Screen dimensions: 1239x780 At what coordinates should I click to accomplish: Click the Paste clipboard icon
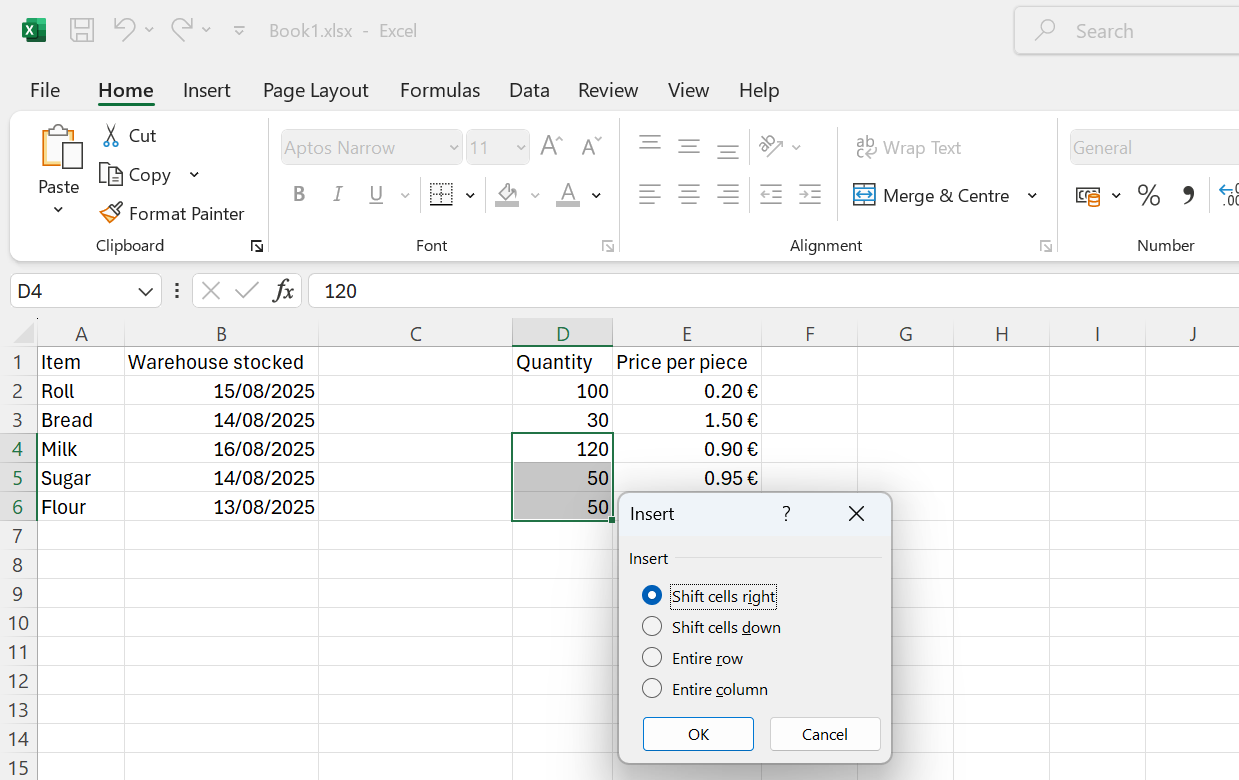[x=60, y=147]
